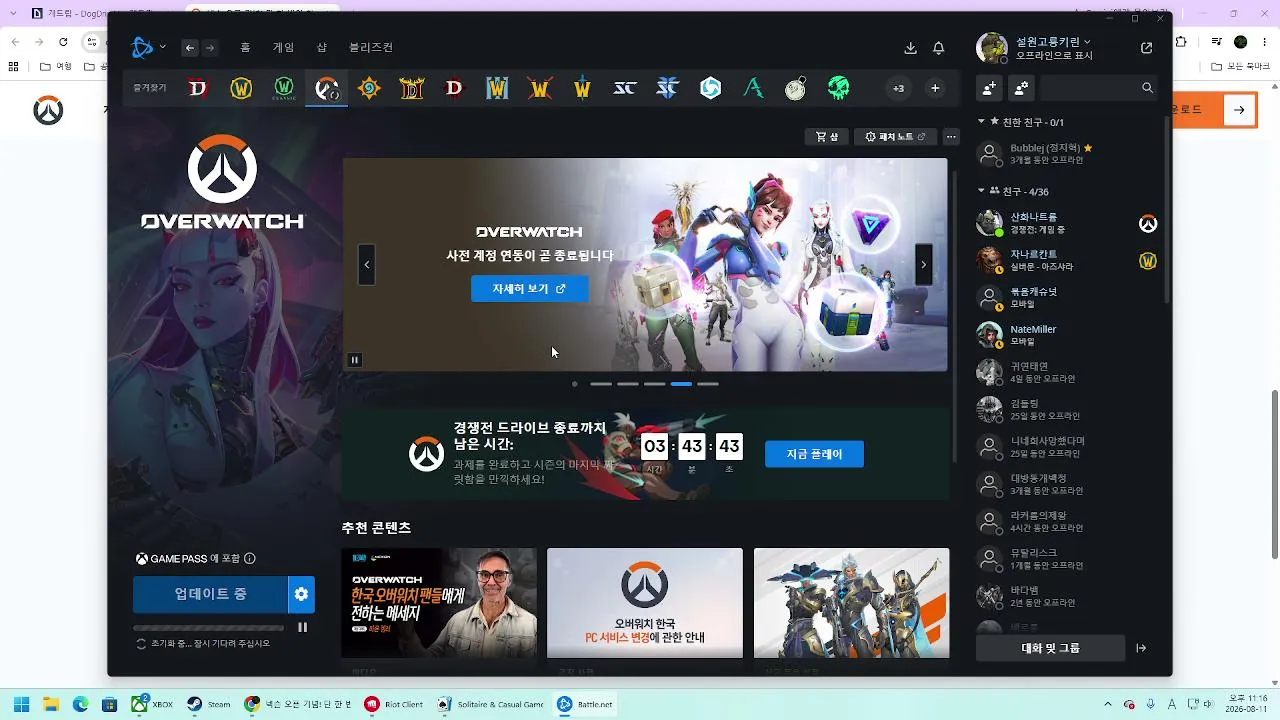This screenshot has width=1280, height=720.
Task: Focus the friends search field
Action: pyautogui.click(x=1098, y=88)
